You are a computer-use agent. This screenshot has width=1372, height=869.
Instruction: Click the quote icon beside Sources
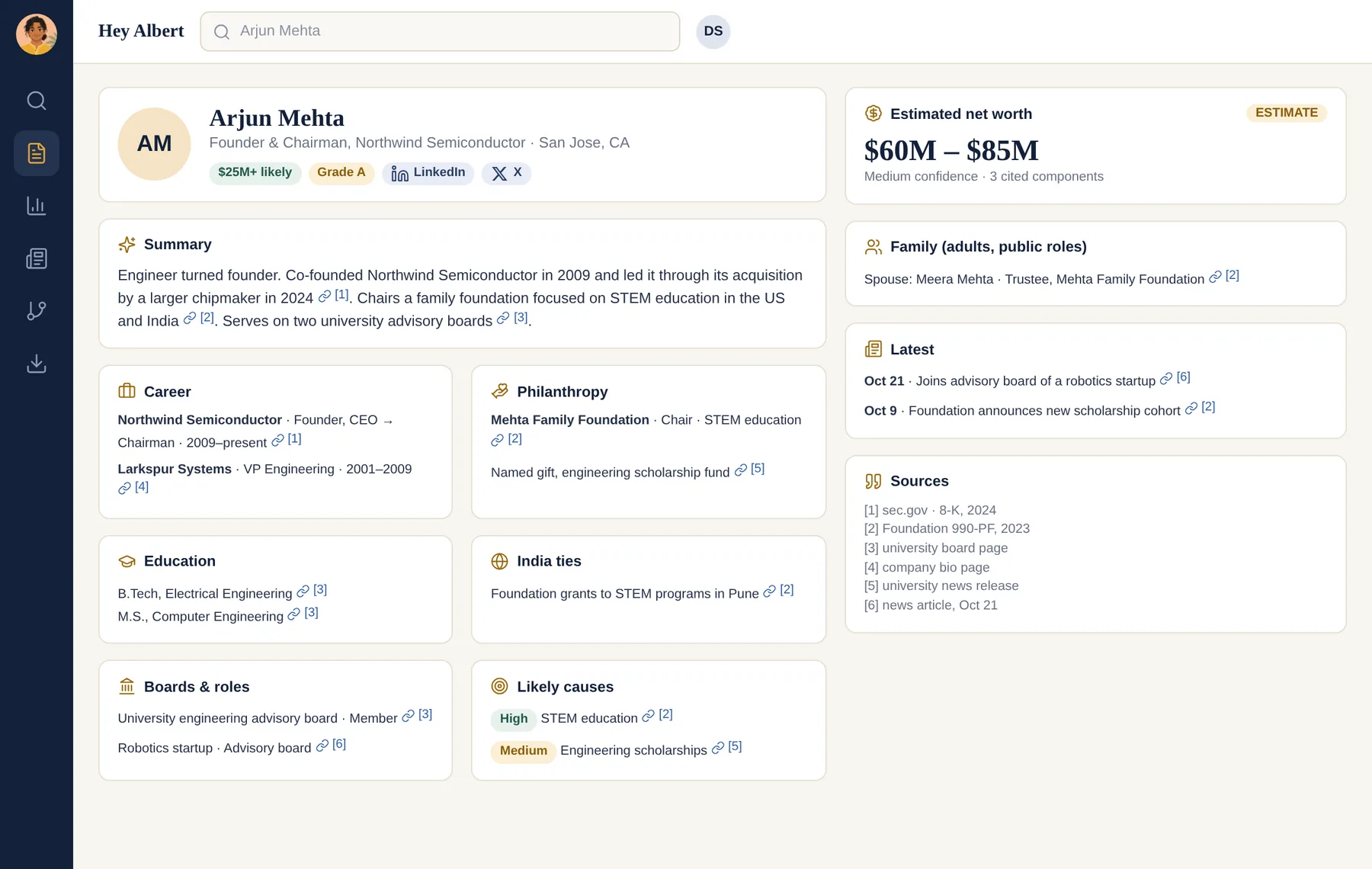874,481
